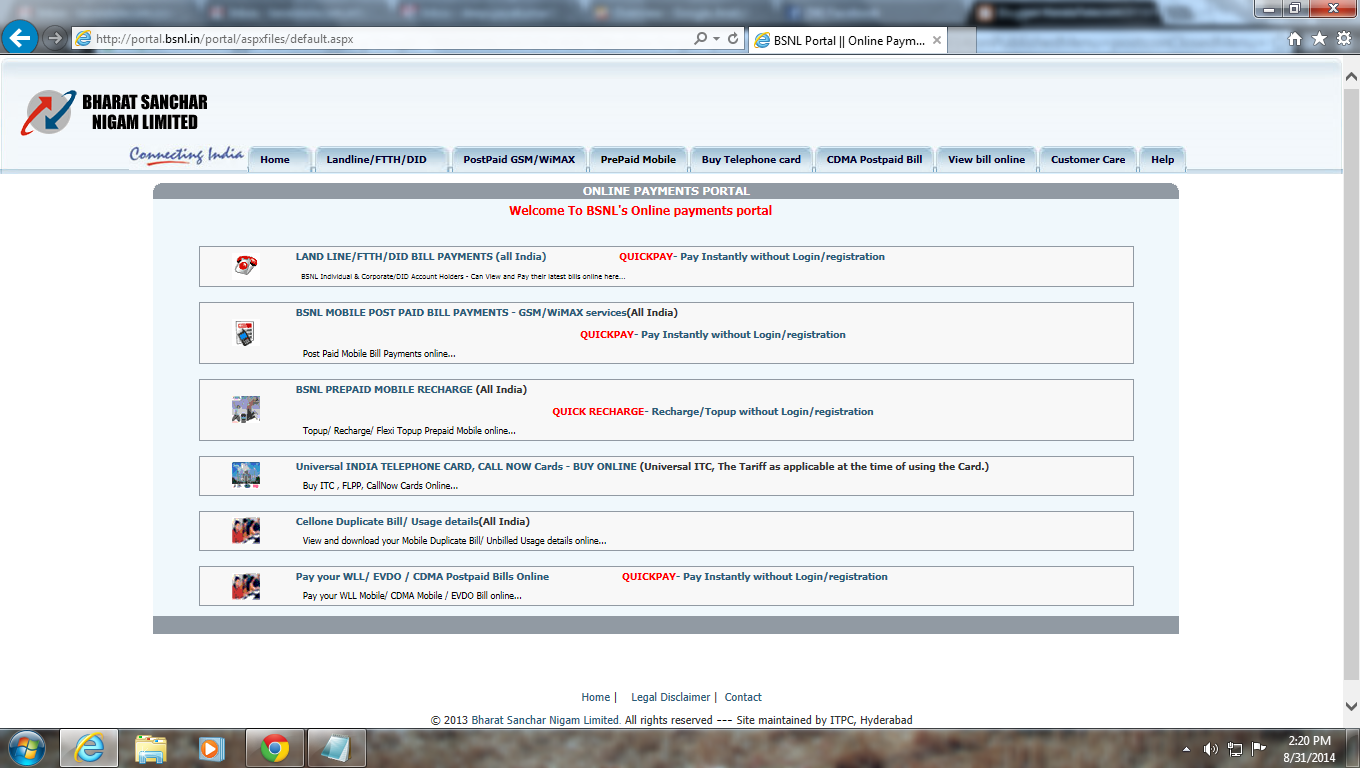Click the red telephone landline icon
The image size is (1360, 768).
point(246,265)
